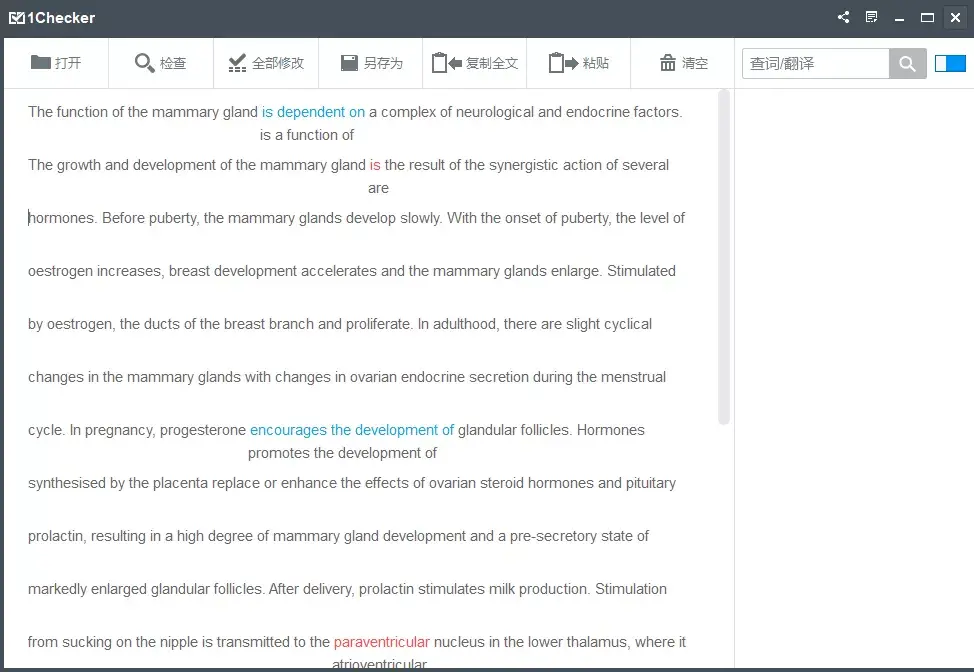Choose suggestion "promotes the development of"
Viewport: 974px width, 672px height.
click(342, 453)
